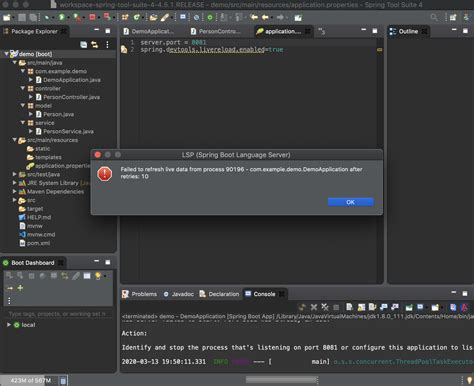Image resolution: width=474 pixels, height=386 pixels.
Task: Click OK in the LSP error dialog
Action: point(351,202)
